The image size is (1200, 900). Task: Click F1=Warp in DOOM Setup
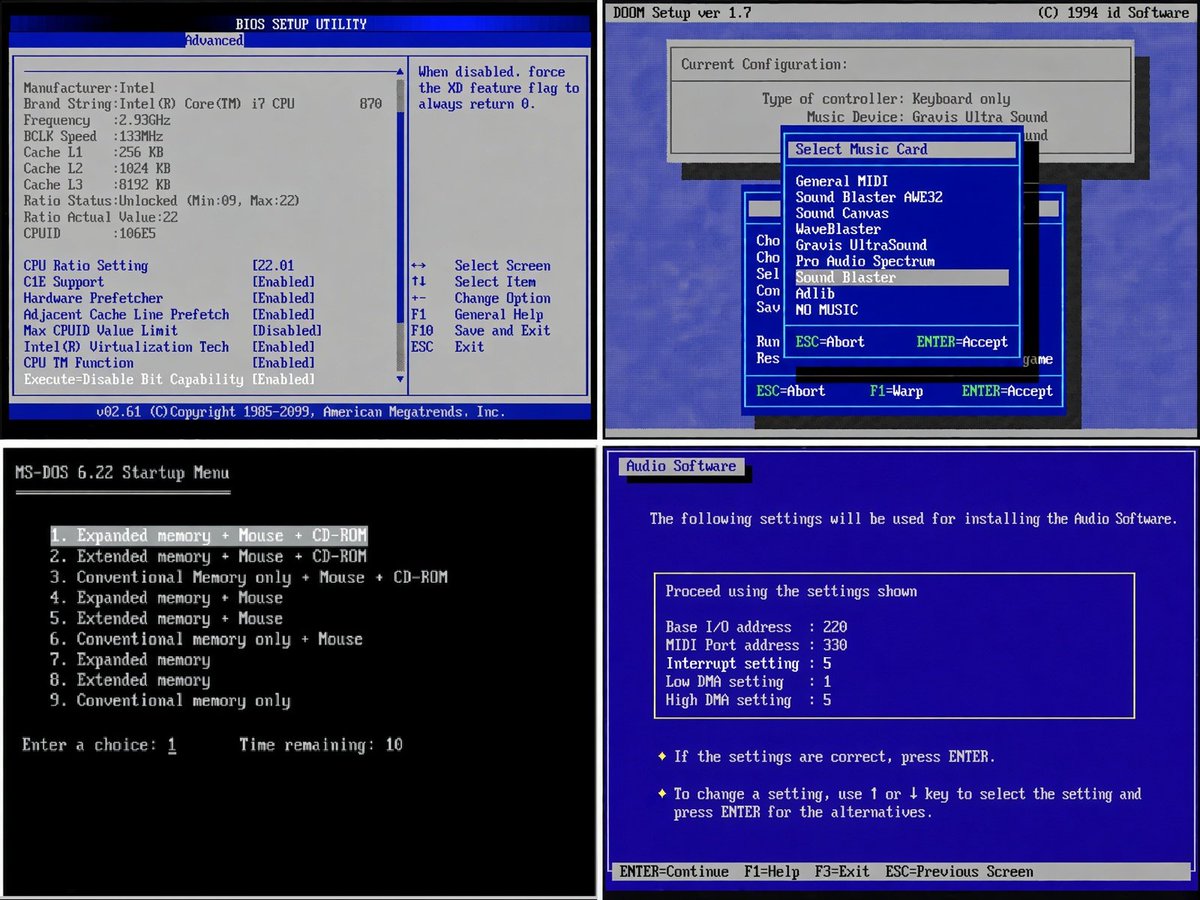coord(896,391)
